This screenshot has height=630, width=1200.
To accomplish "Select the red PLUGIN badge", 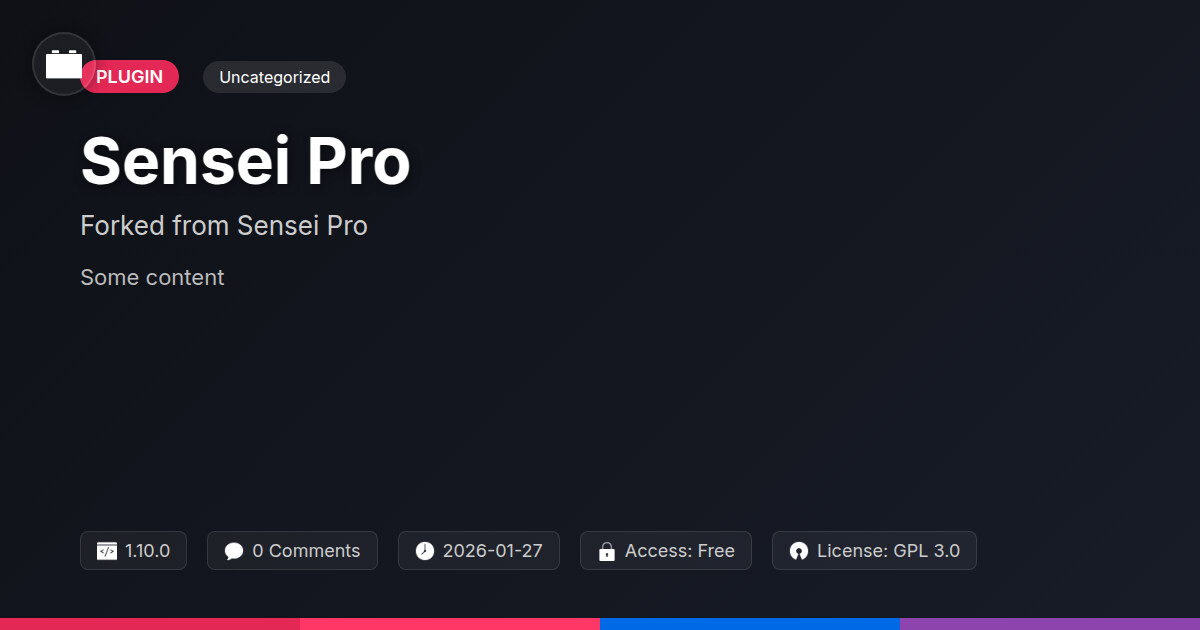I will pos(130,77).
